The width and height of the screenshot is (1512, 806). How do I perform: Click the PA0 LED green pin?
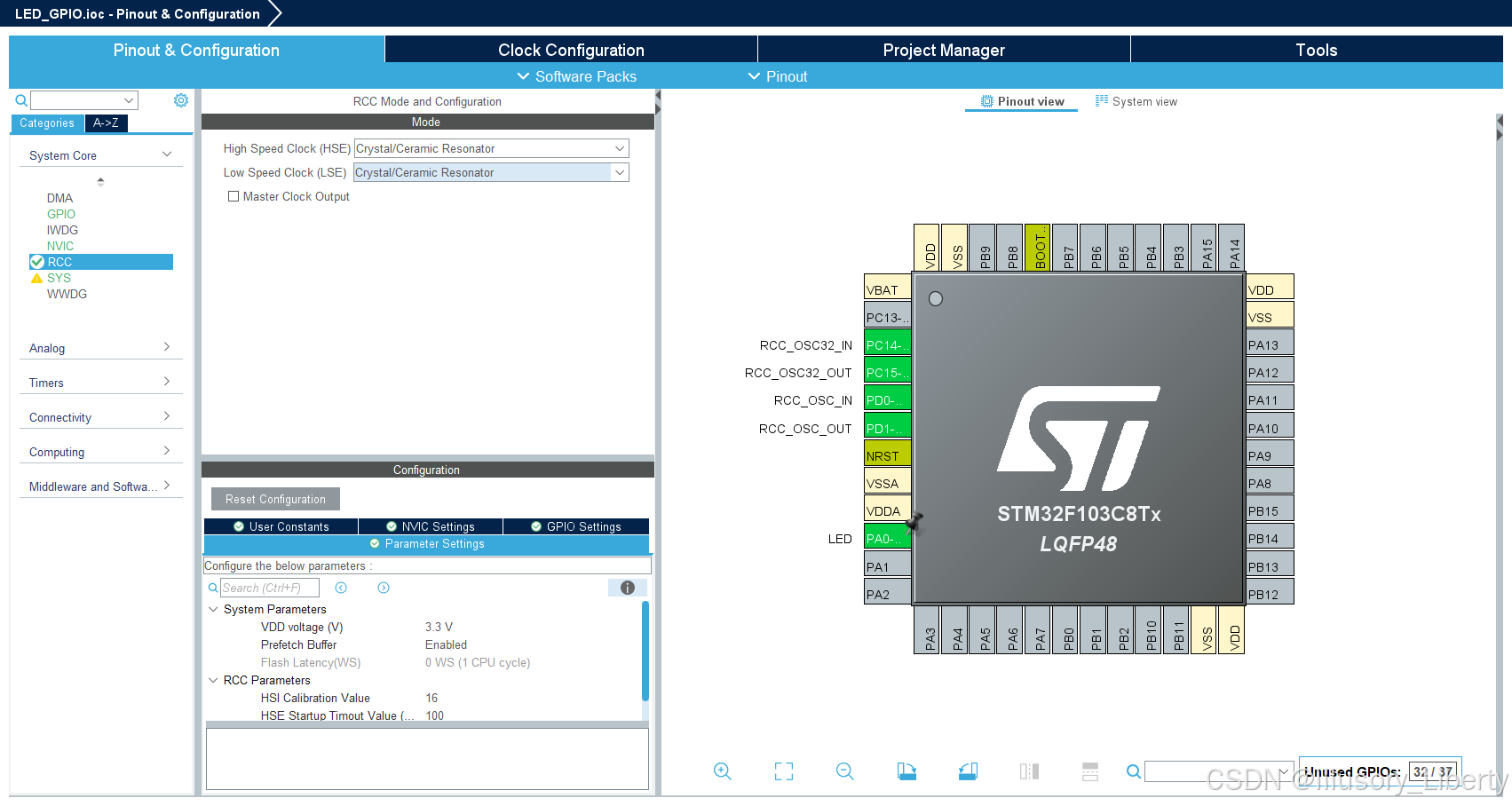(887, 538)
